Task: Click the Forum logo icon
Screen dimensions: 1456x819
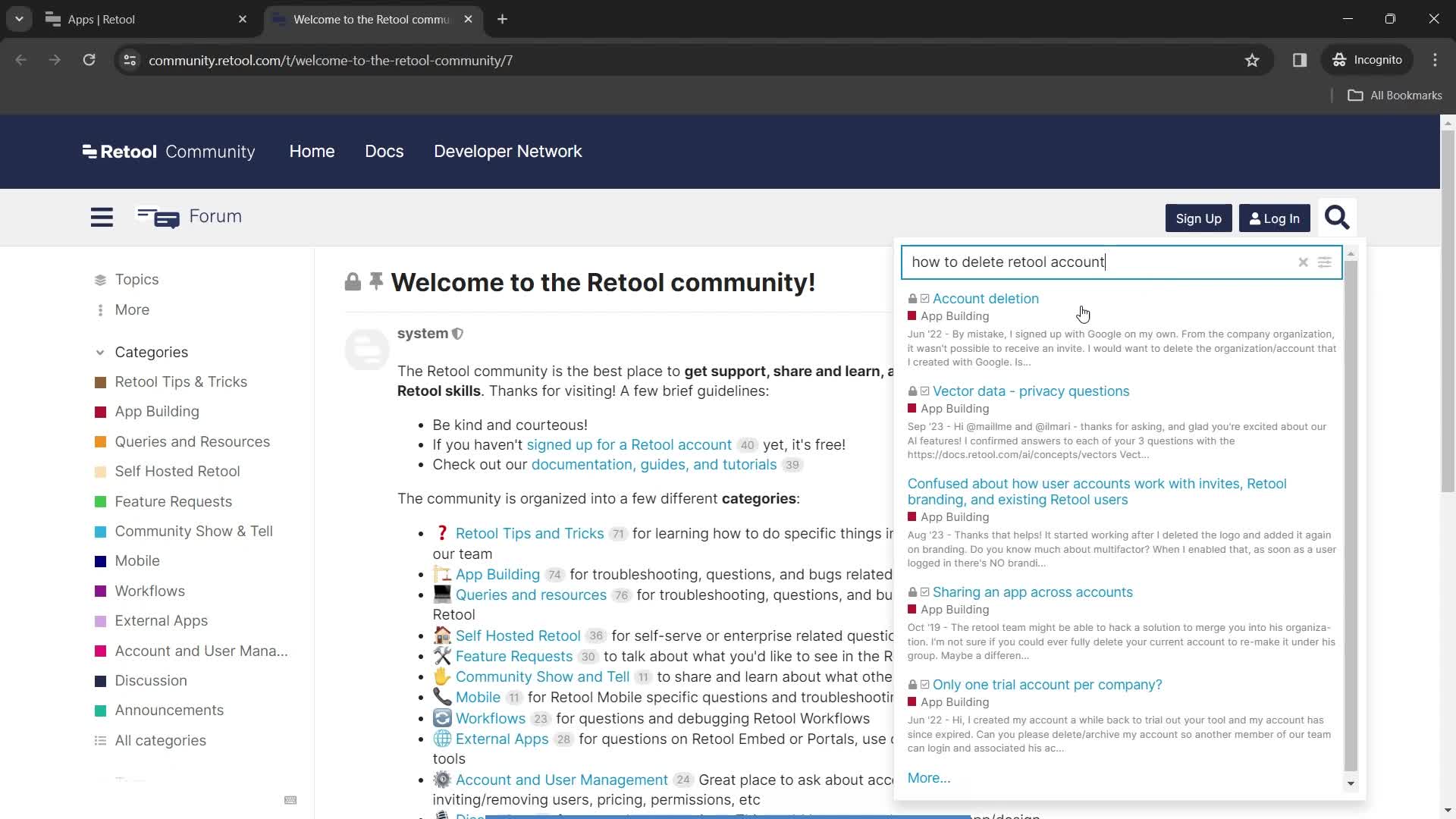Action: (158, 218)
